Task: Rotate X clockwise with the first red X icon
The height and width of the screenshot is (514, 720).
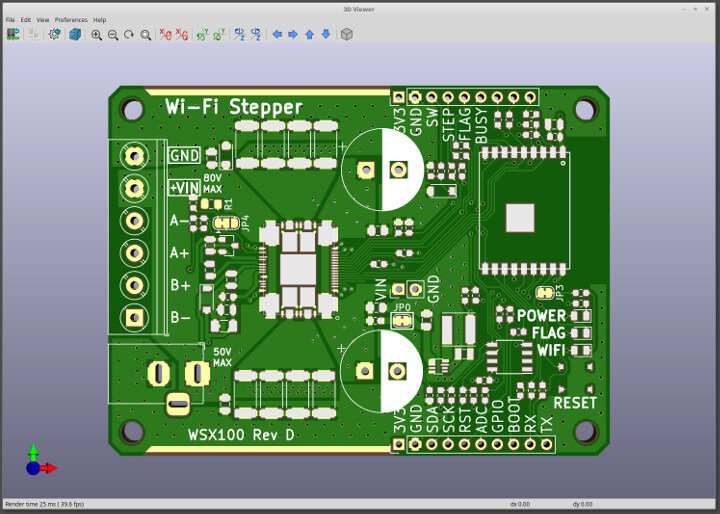Action: click(x=165, y=34)
